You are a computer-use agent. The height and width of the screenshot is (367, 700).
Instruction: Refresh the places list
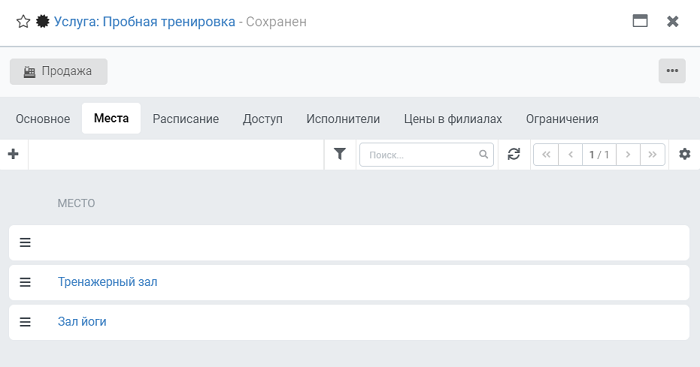[x=514, y=154]
